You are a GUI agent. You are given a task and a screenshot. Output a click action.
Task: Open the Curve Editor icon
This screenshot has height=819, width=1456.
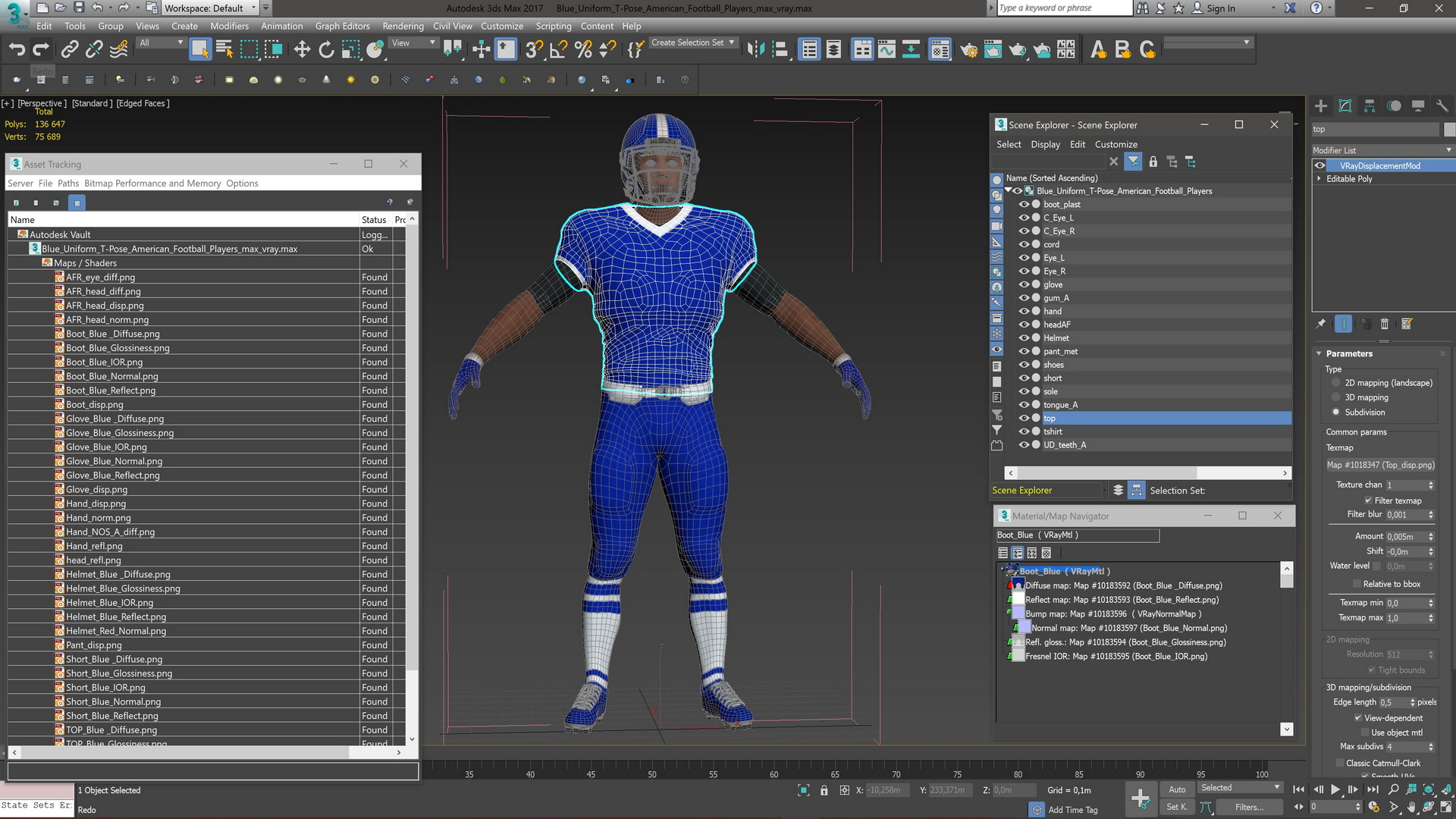(x=886, y=50)
